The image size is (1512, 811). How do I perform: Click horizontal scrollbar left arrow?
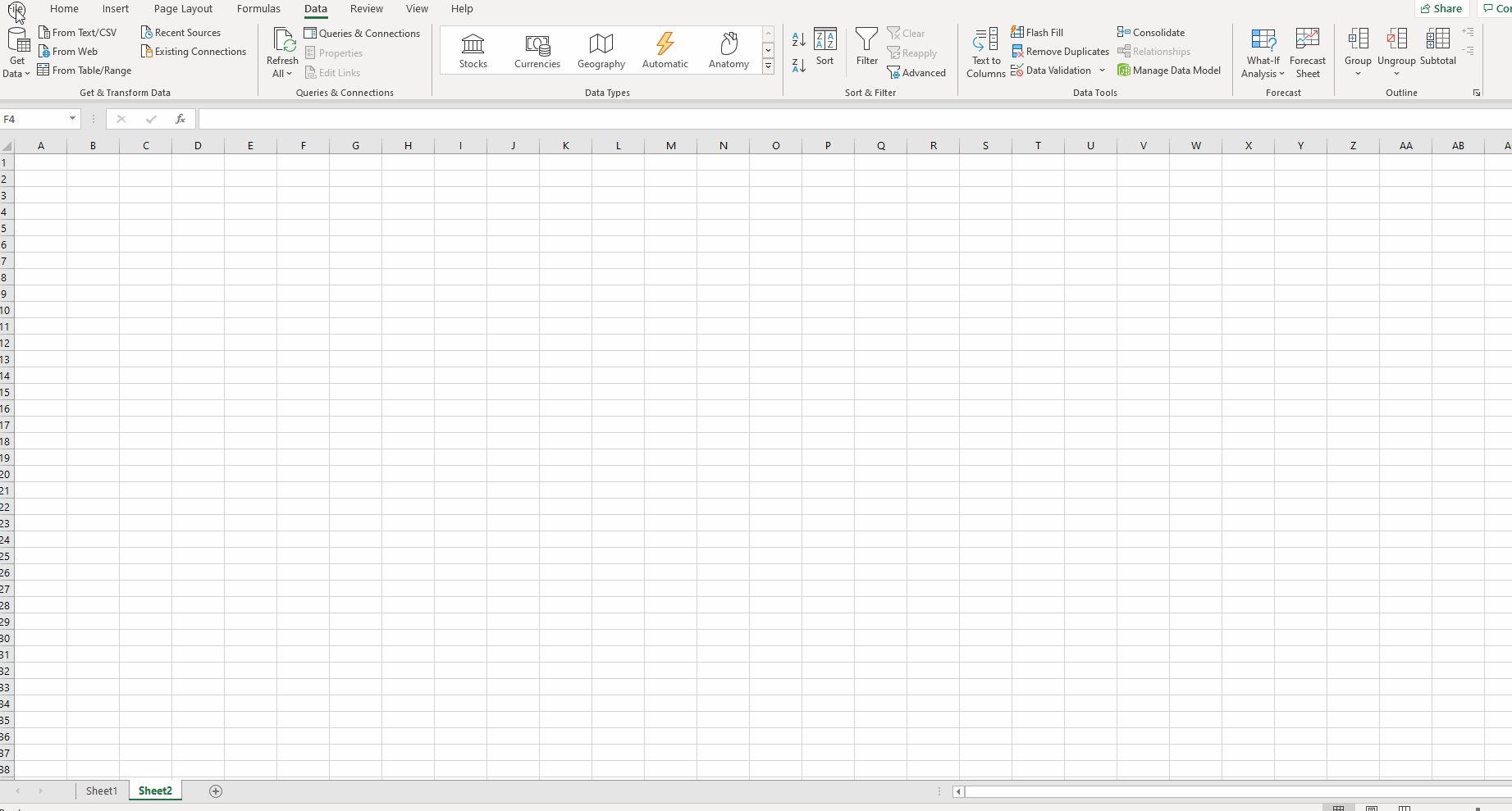tap(958, 791)
